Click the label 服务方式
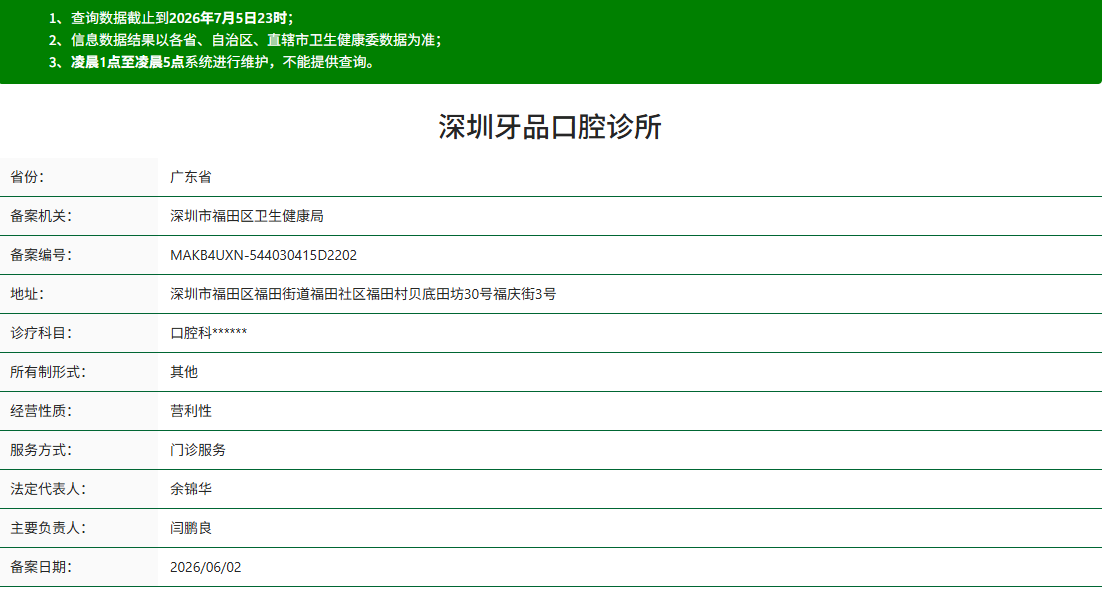The image size is (1106, 594). 41,450
